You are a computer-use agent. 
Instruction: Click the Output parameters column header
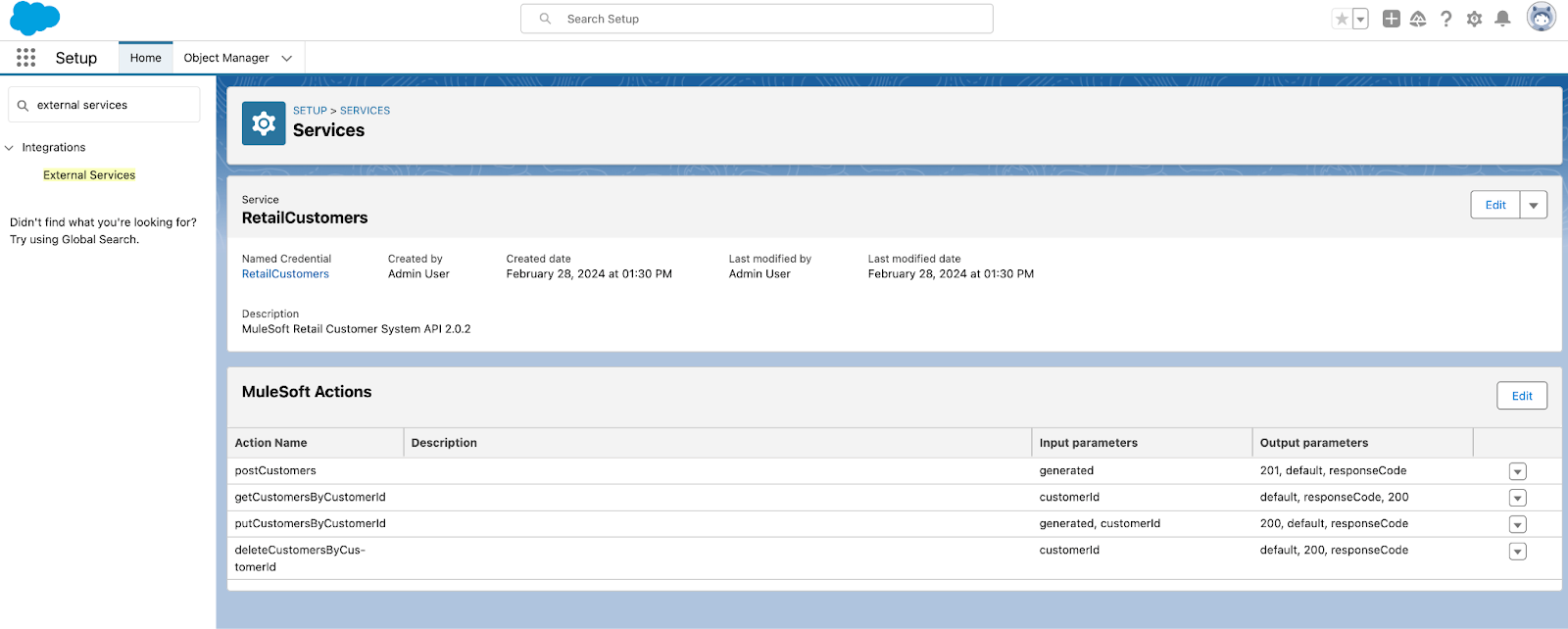pyautogui.click(x=1362, y=443)
